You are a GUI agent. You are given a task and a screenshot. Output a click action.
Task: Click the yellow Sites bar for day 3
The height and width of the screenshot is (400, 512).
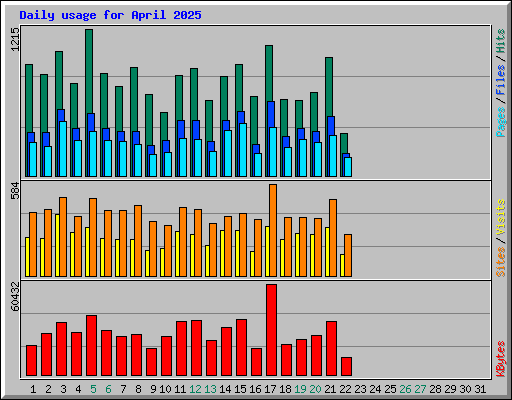[x=57, y=245]
